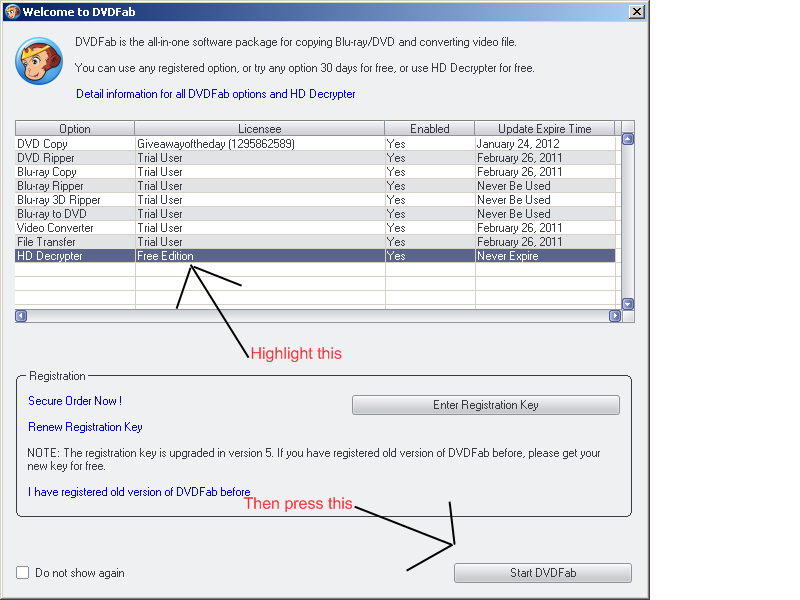This screenshot has width=800, height=600.
Task: Click the table scroll down arrow
Action: point(628,304)
